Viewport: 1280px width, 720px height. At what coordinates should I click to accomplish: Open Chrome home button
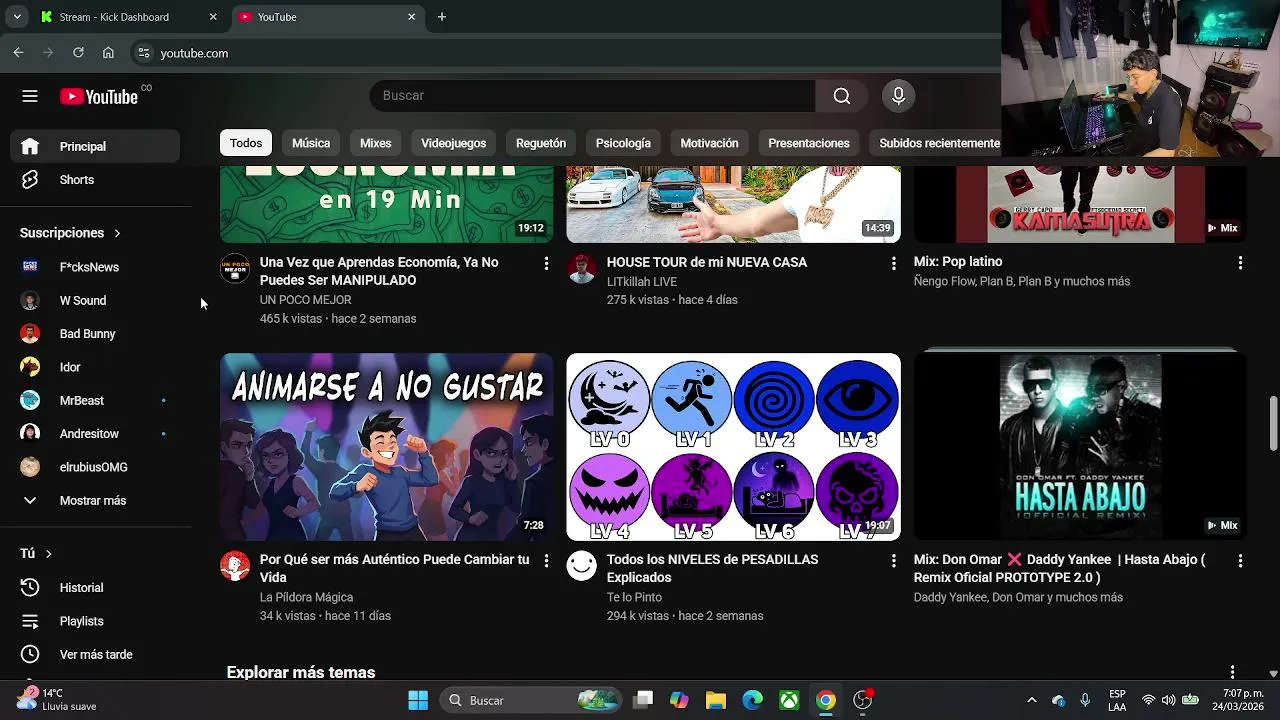pyautogui.click(x=108, y=53)
